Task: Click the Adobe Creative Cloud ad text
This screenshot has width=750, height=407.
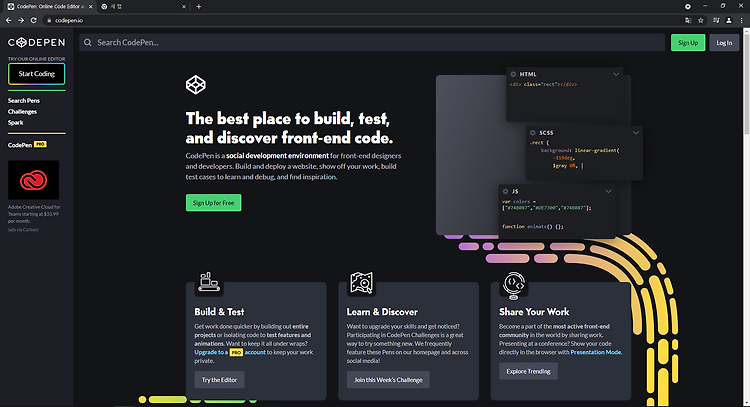Action: (33, 214)
